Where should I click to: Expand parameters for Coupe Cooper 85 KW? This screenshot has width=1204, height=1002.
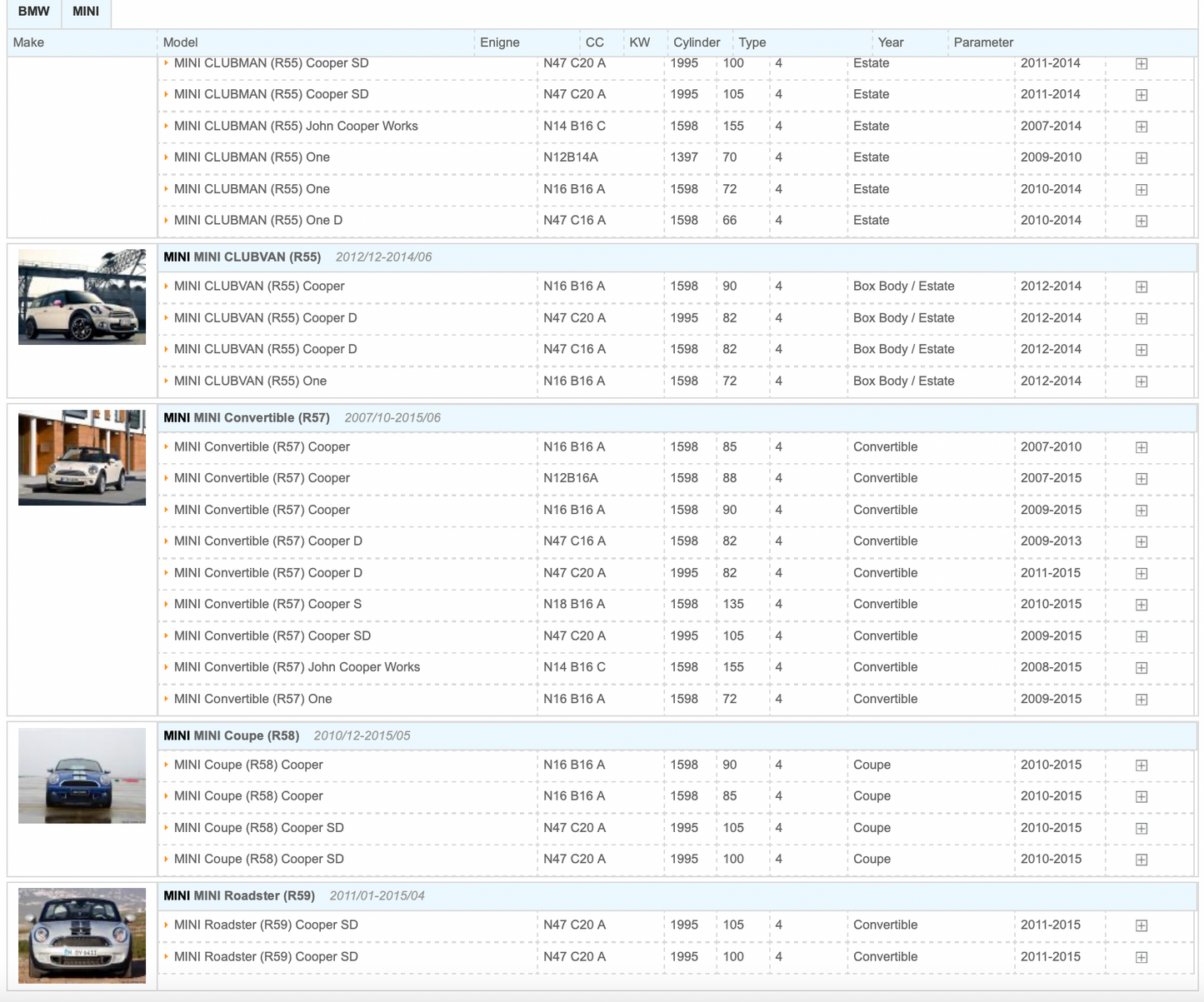(1142, 797)
